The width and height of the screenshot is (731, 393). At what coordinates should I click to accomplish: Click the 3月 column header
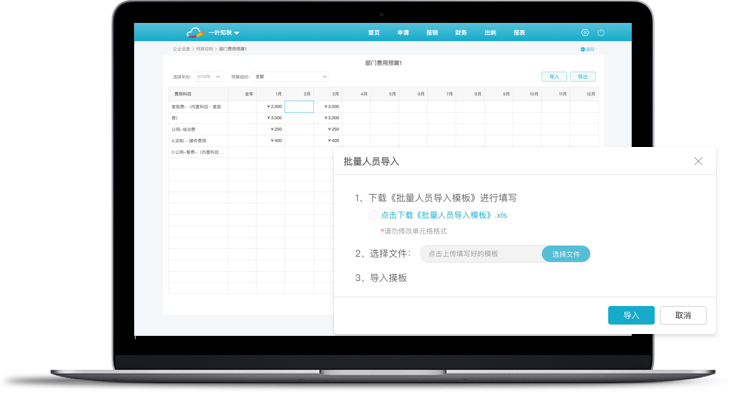328,94
